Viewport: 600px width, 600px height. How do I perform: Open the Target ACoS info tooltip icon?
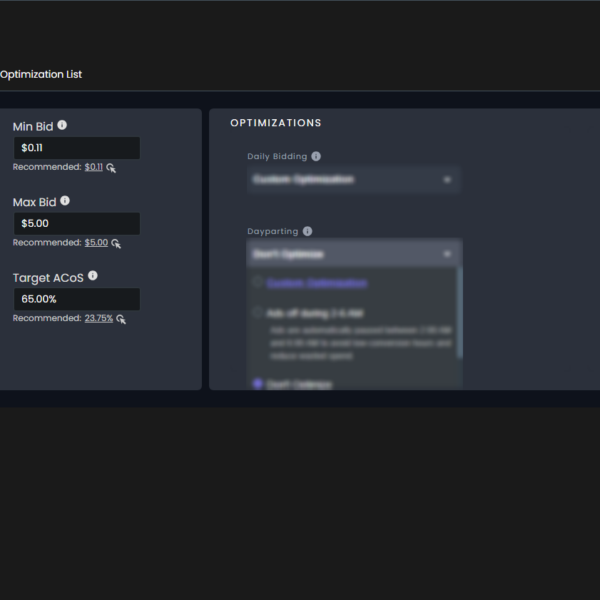pos(93,276)
